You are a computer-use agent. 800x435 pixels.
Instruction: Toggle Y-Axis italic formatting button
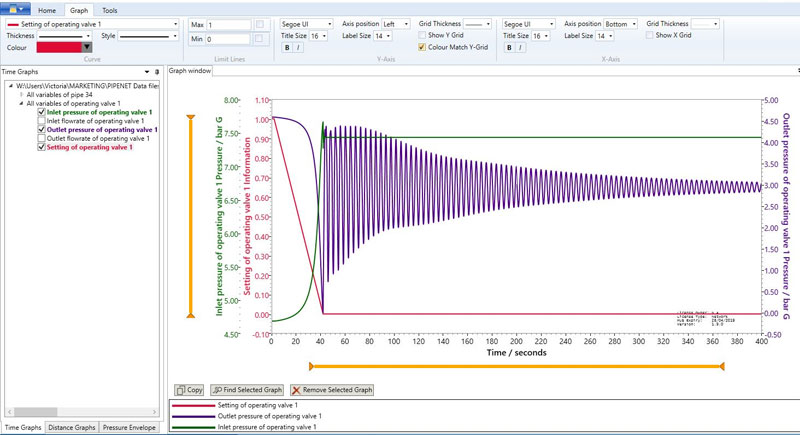tap(298, 47)
